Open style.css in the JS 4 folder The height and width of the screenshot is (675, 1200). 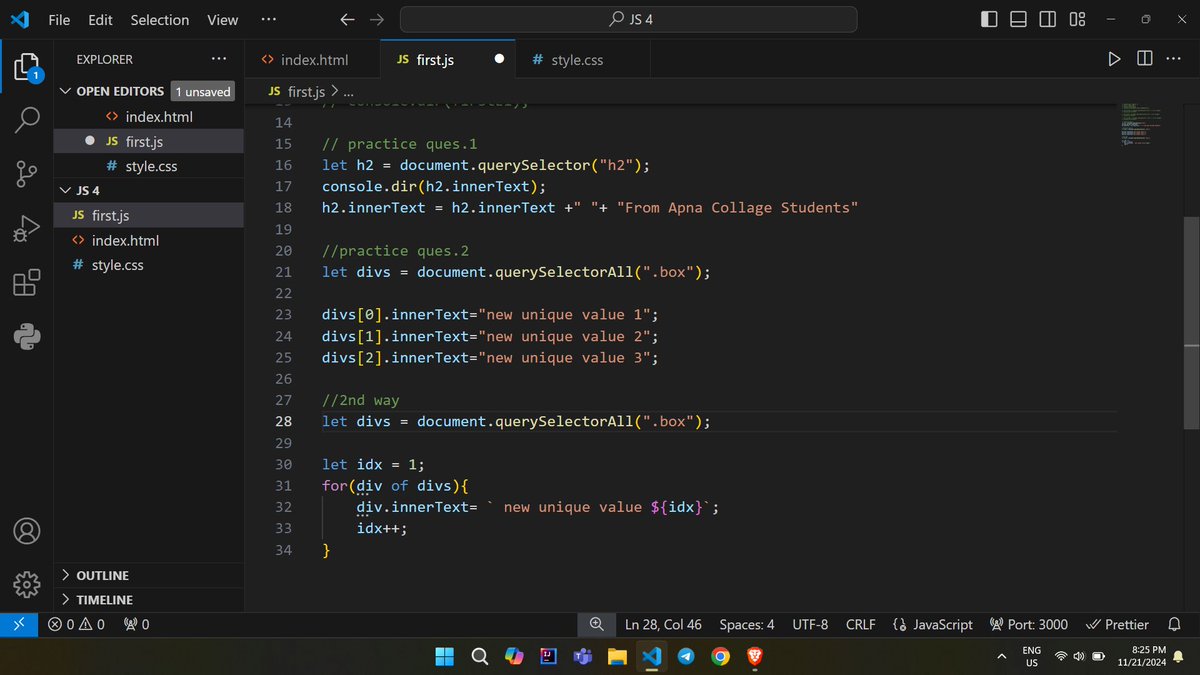[149, 265]
